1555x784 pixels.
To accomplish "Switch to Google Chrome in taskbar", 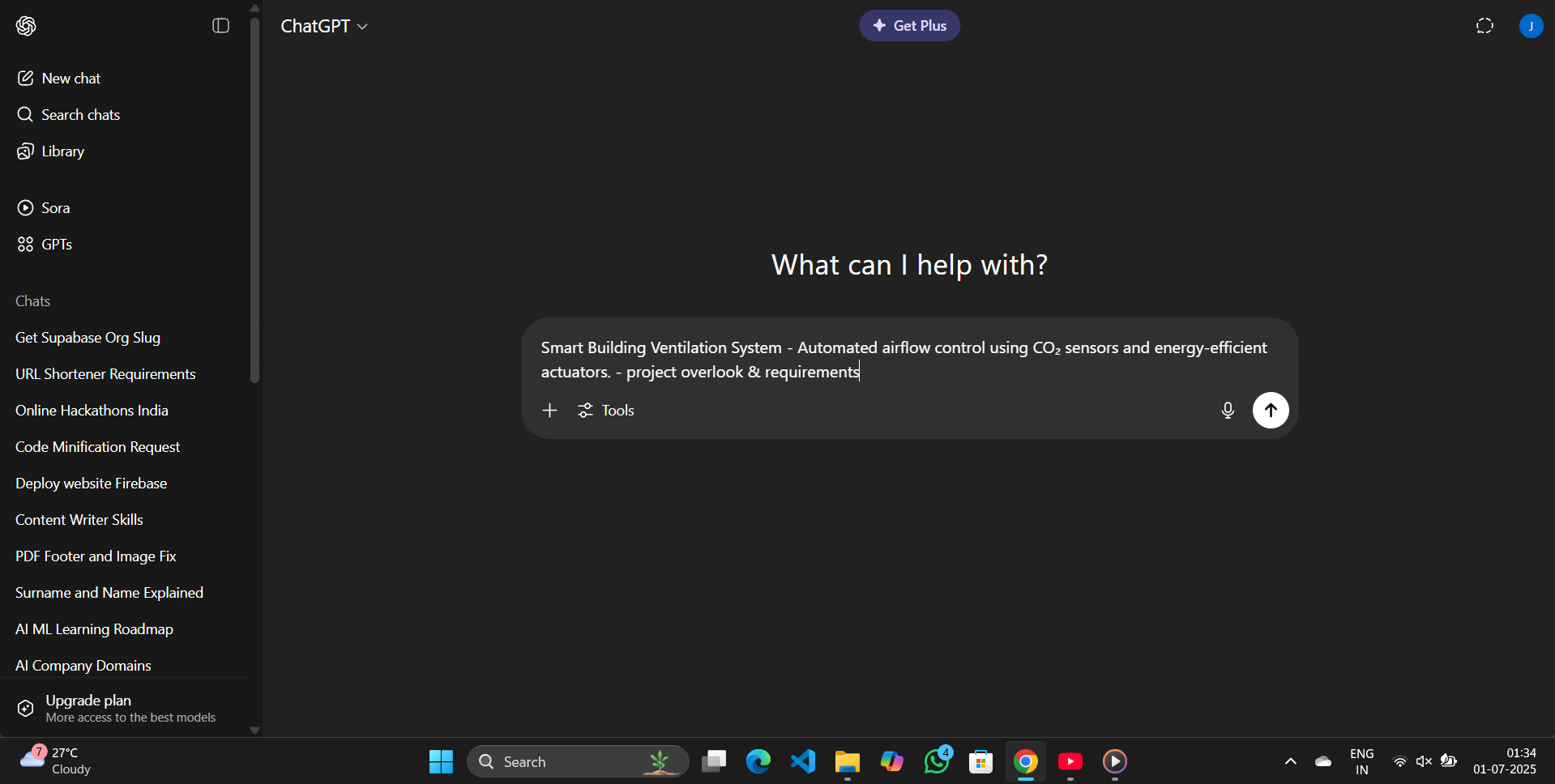I will [x=1026, y=761].
